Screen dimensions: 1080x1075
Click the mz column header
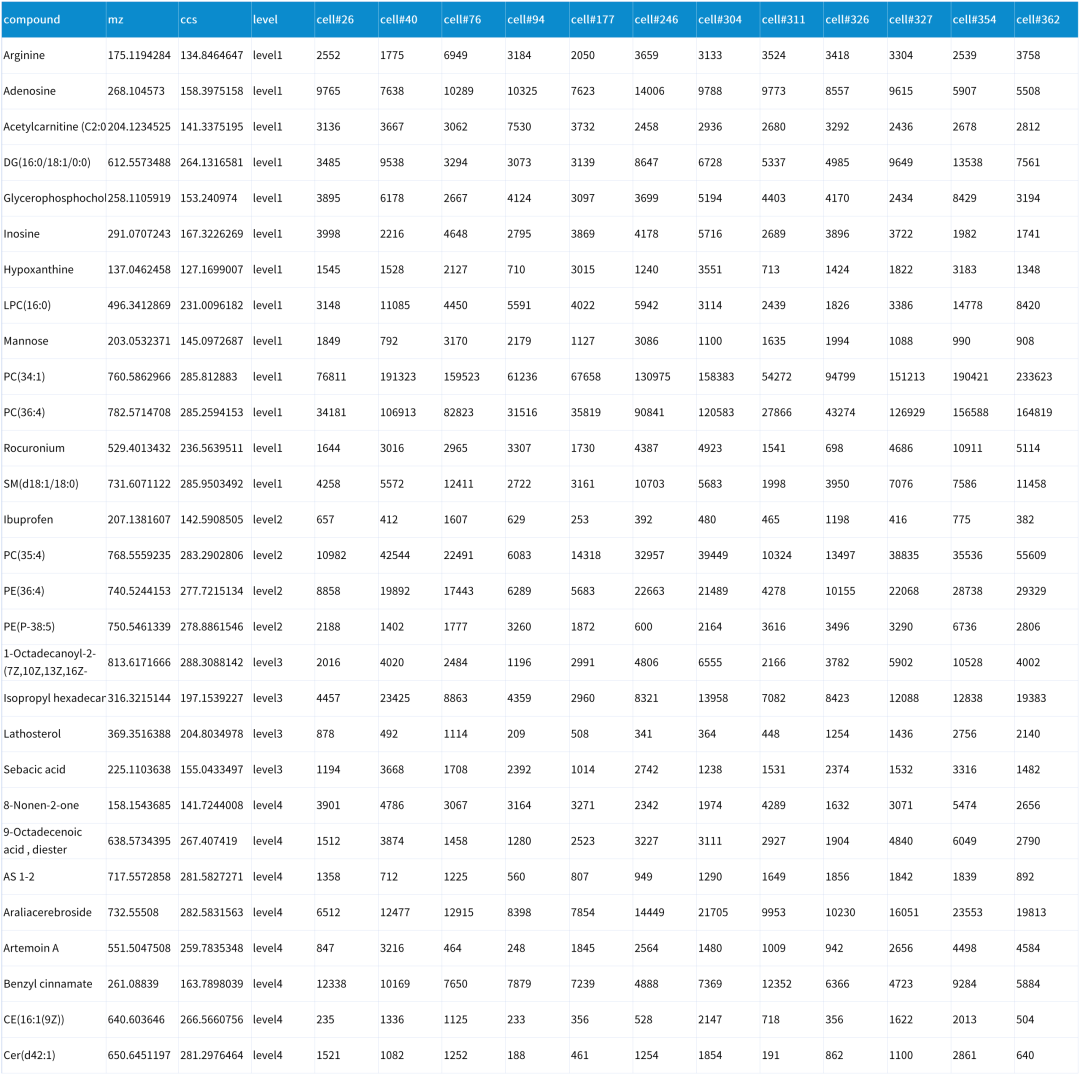coord(142,19)
